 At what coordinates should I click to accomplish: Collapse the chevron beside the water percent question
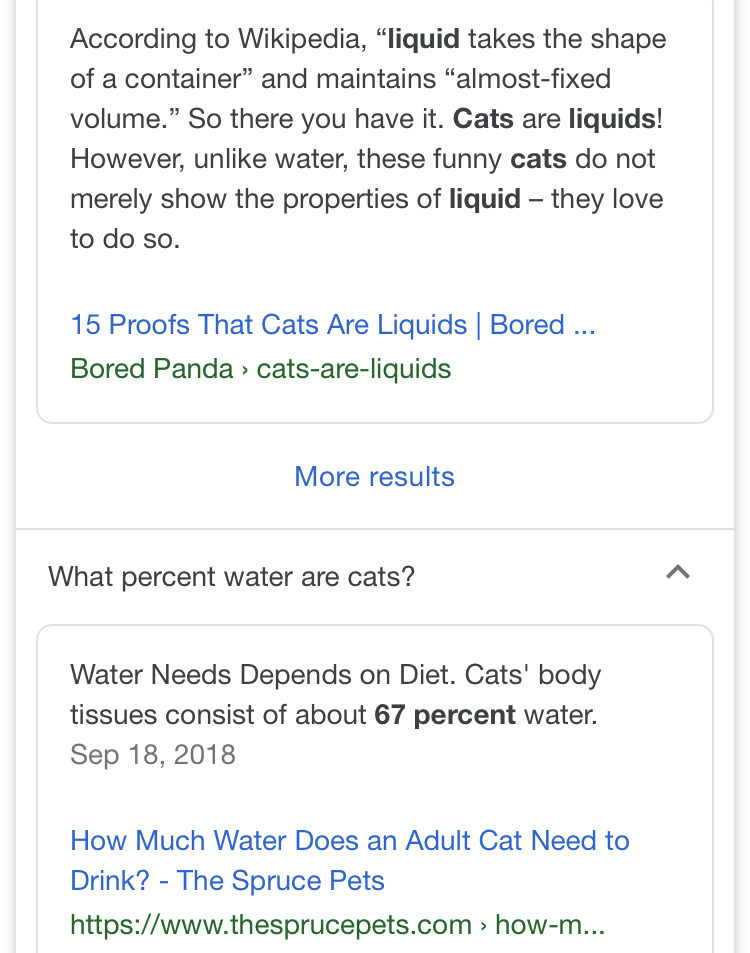678,573
